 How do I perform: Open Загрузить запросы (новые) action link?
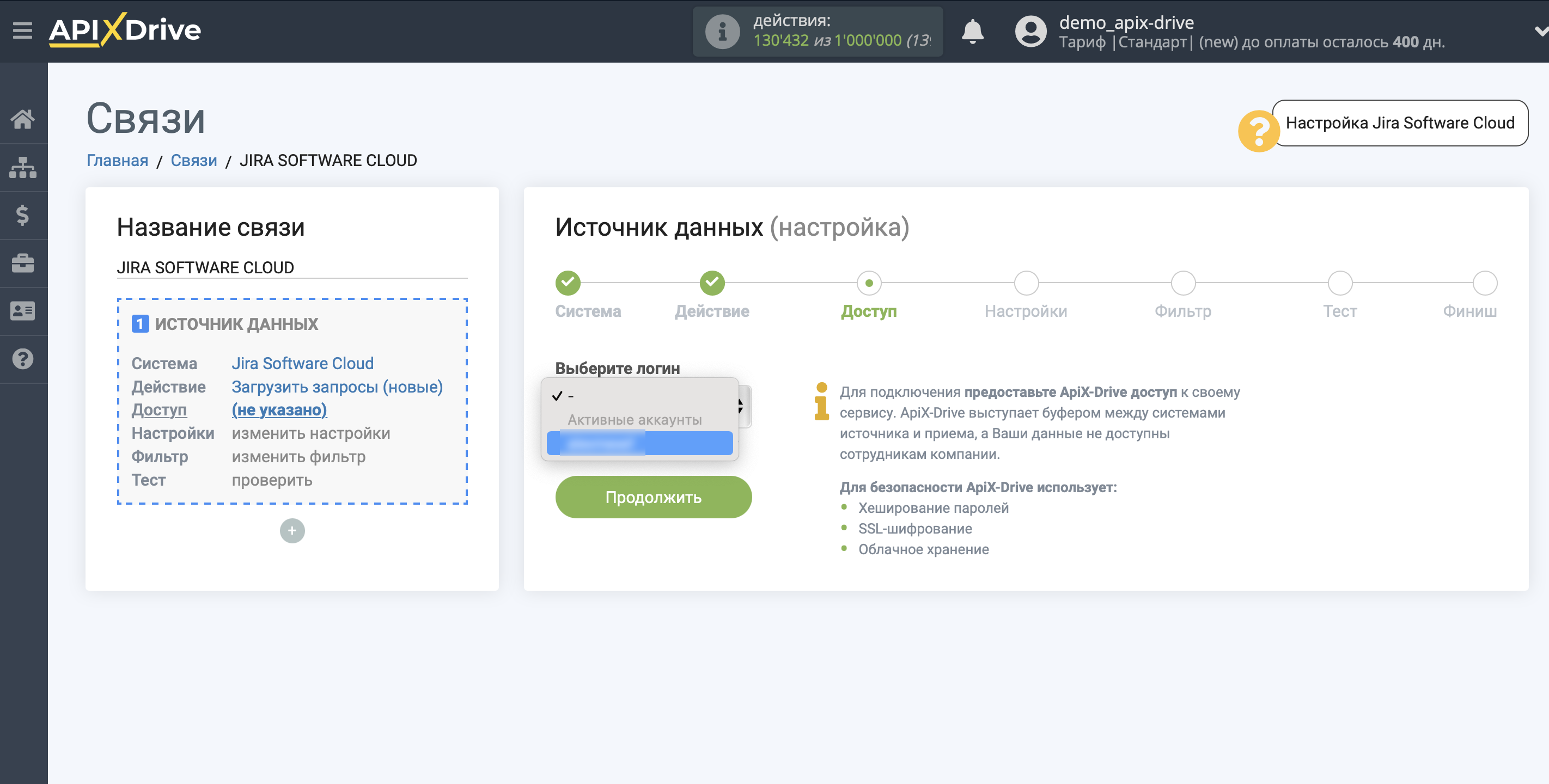click(337, 387)
